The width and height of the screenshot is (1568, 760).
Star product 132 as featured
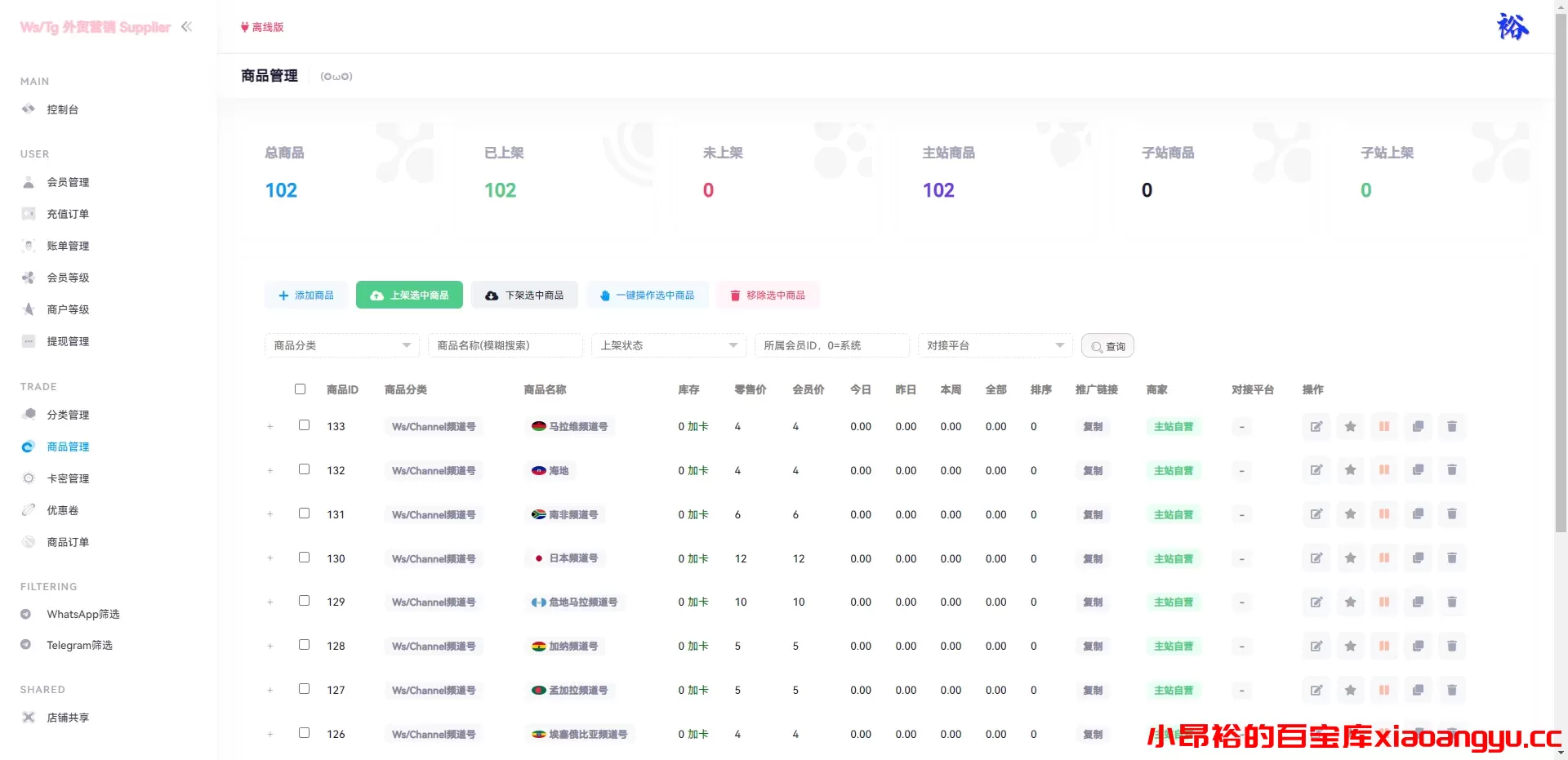pyautogui.click(x=1350, y=470)
